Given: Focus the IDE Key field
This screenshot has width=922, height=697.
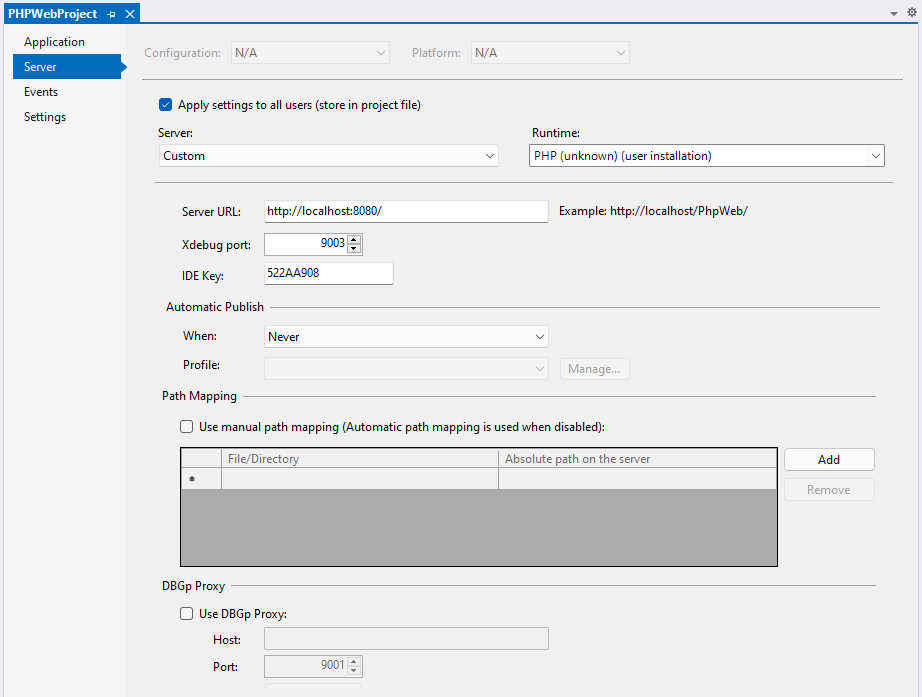Looking at the screenshot, I should pos(329,274).
